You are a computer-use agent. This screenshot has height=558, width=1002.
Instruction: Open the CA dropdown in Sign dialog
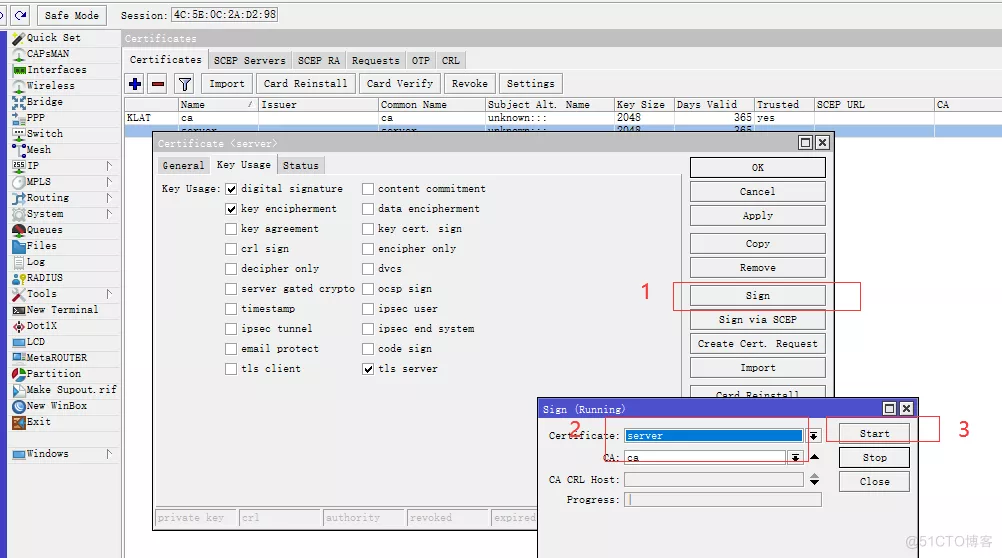click(x=795, y=457)
